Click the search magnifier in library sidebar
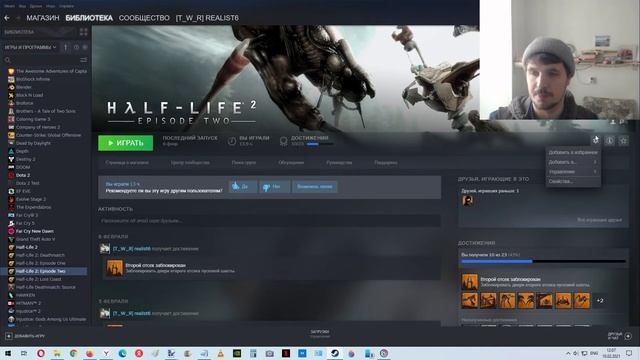 click(x=7, y=60)
